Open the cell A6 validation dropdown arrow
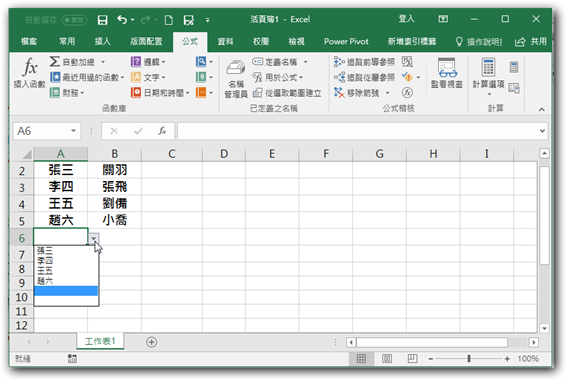The image size is (567, 381). pyautogui.click(x=94, y=238)
